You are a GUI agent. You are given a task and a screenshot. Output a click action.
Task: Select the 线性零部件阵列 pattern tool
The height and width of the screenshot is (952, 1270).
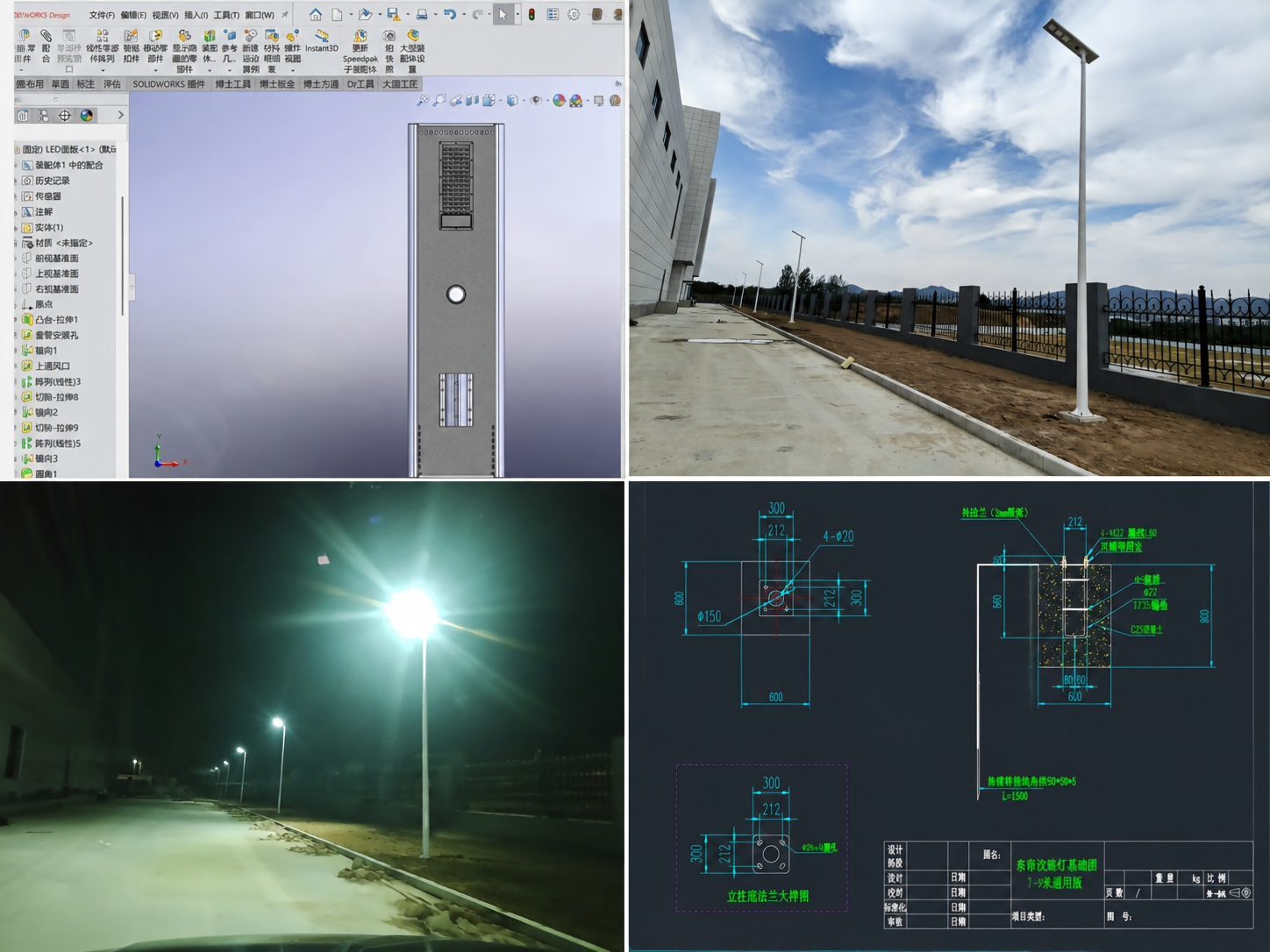pyautogui.click(x=102, y=48)
